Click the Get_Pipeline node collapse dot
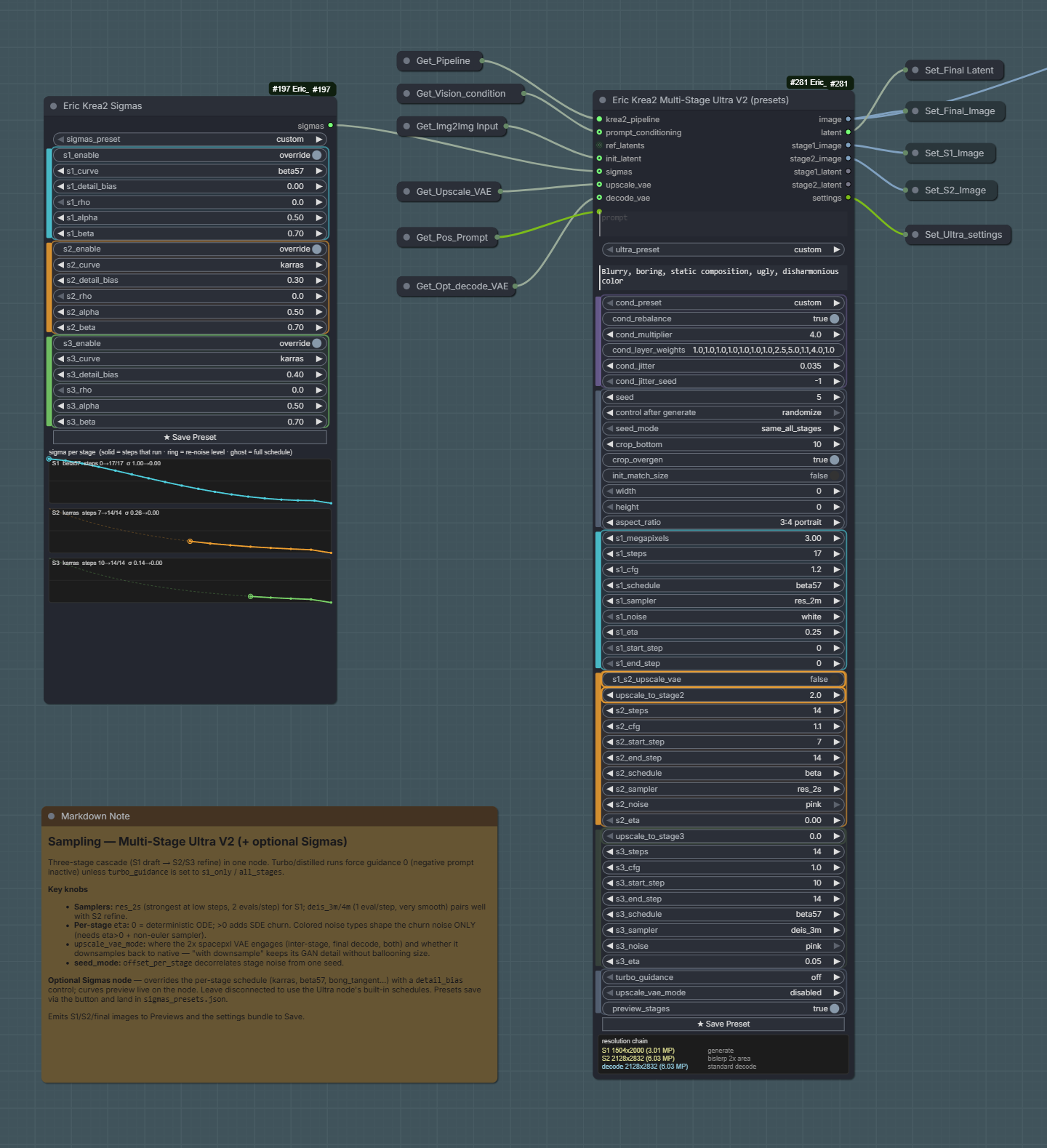The height and width of the screenshot is (1148, 1047). tap(406, 61)
